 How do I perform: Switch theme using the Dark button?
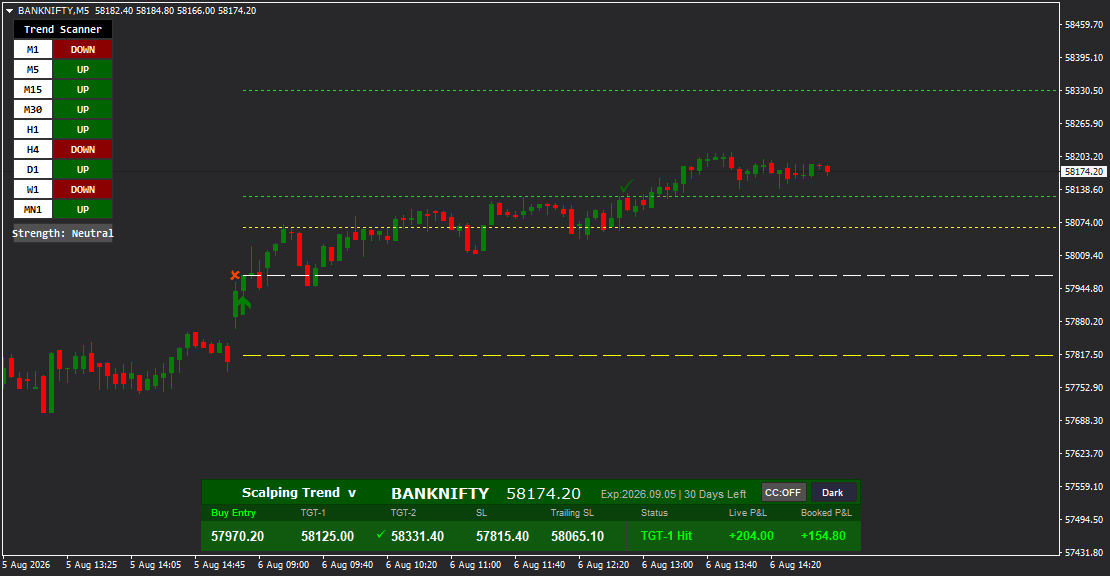pos(832,493)
